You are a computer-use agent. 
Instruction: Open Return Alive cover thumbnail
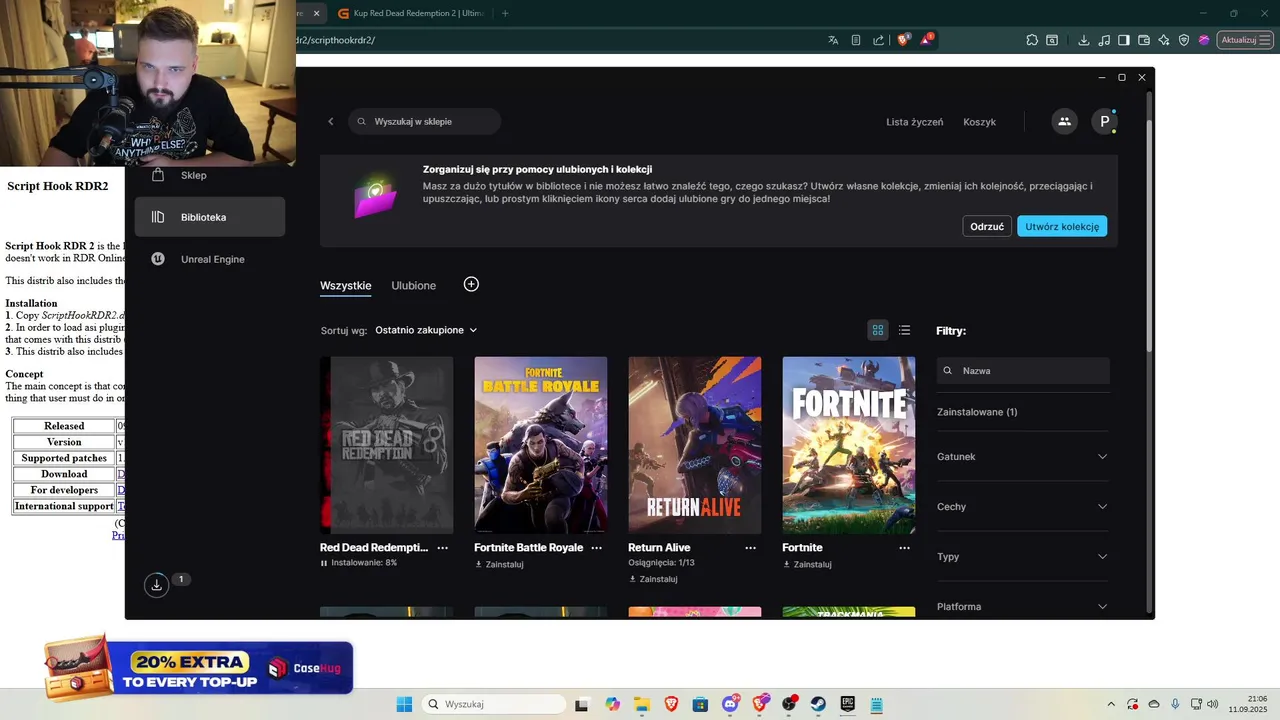(x=695, y=445)
